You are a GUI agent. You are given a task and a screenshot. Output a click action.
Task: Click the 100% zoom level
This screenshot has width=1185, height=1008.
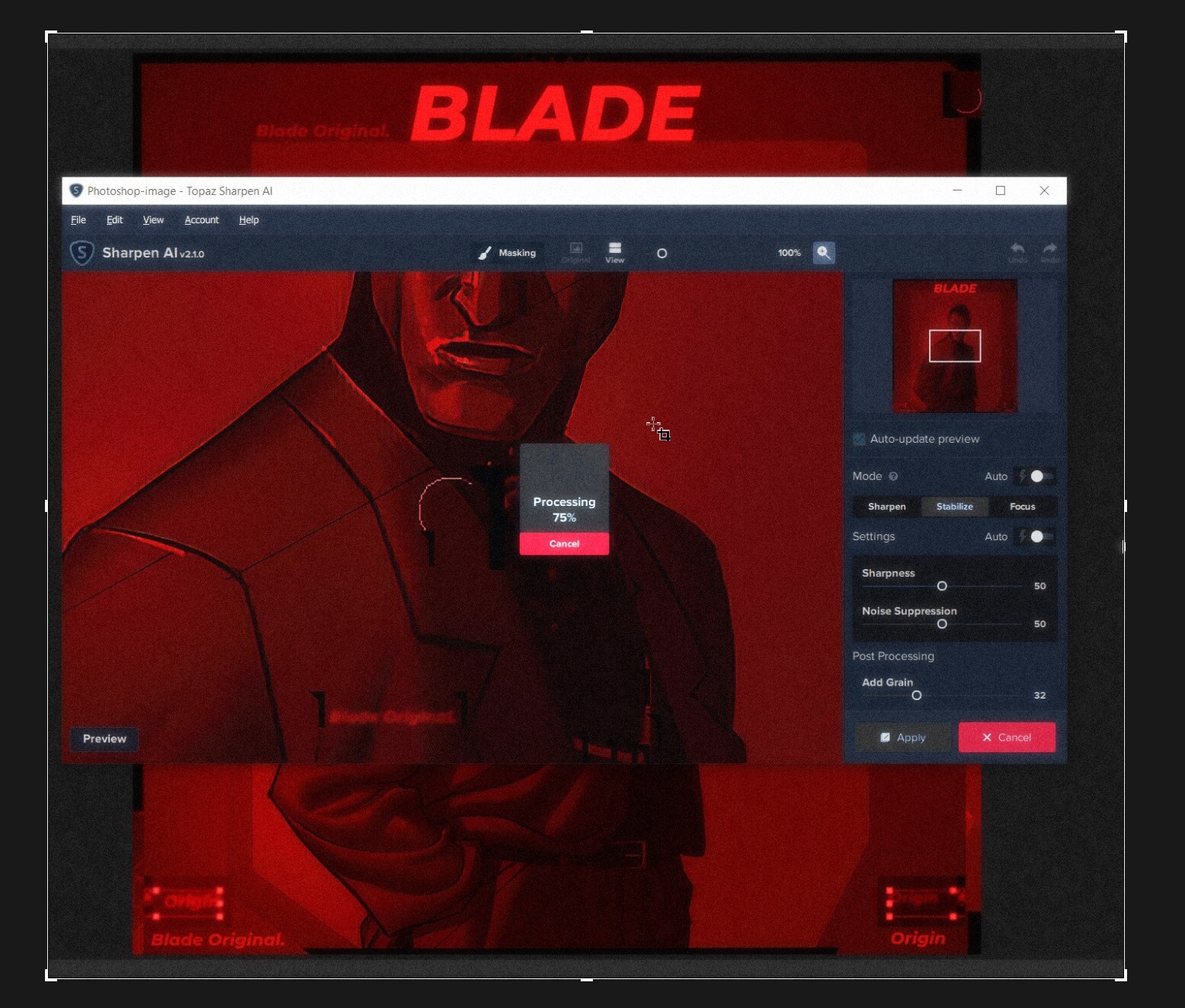point(789,253)
